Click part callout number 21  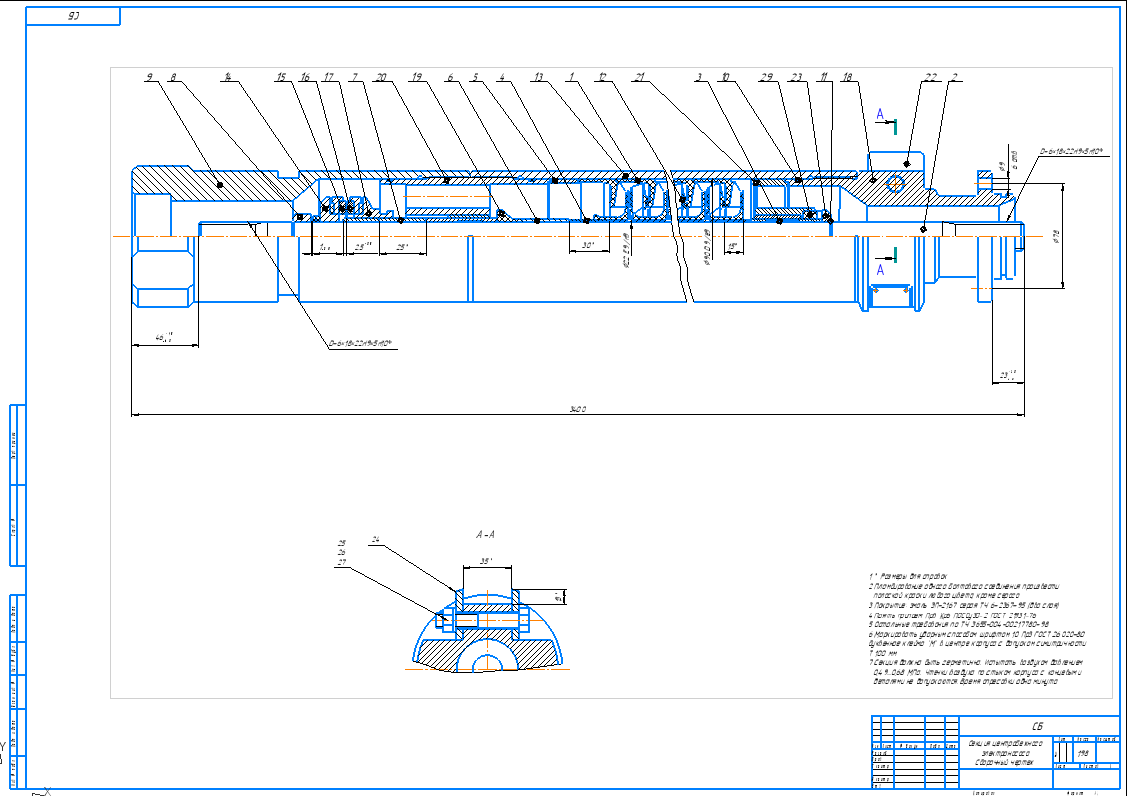tap(639, 76)
